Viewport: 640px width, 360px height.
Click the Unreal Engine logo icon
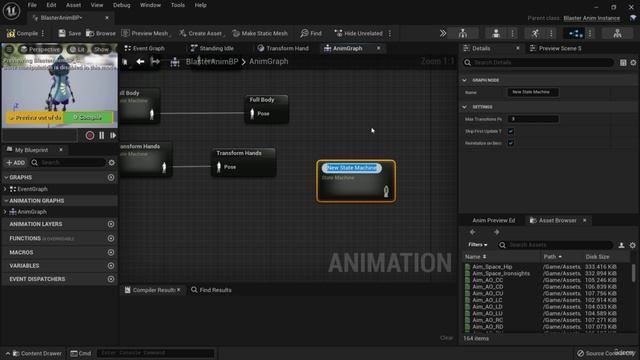(11, 11)
